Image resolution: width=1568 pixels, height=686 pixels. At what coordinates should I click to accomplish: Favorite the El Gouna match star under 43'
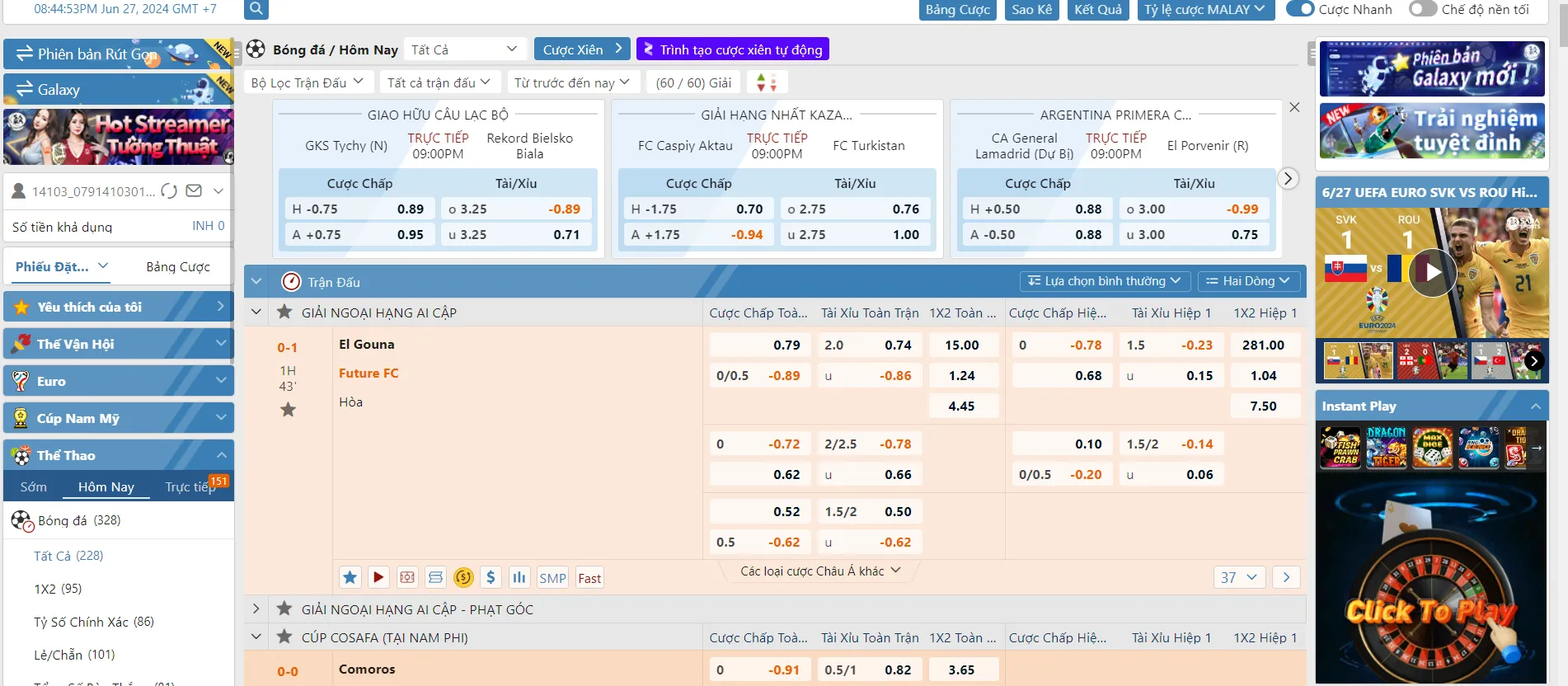(x=288, y=410)
